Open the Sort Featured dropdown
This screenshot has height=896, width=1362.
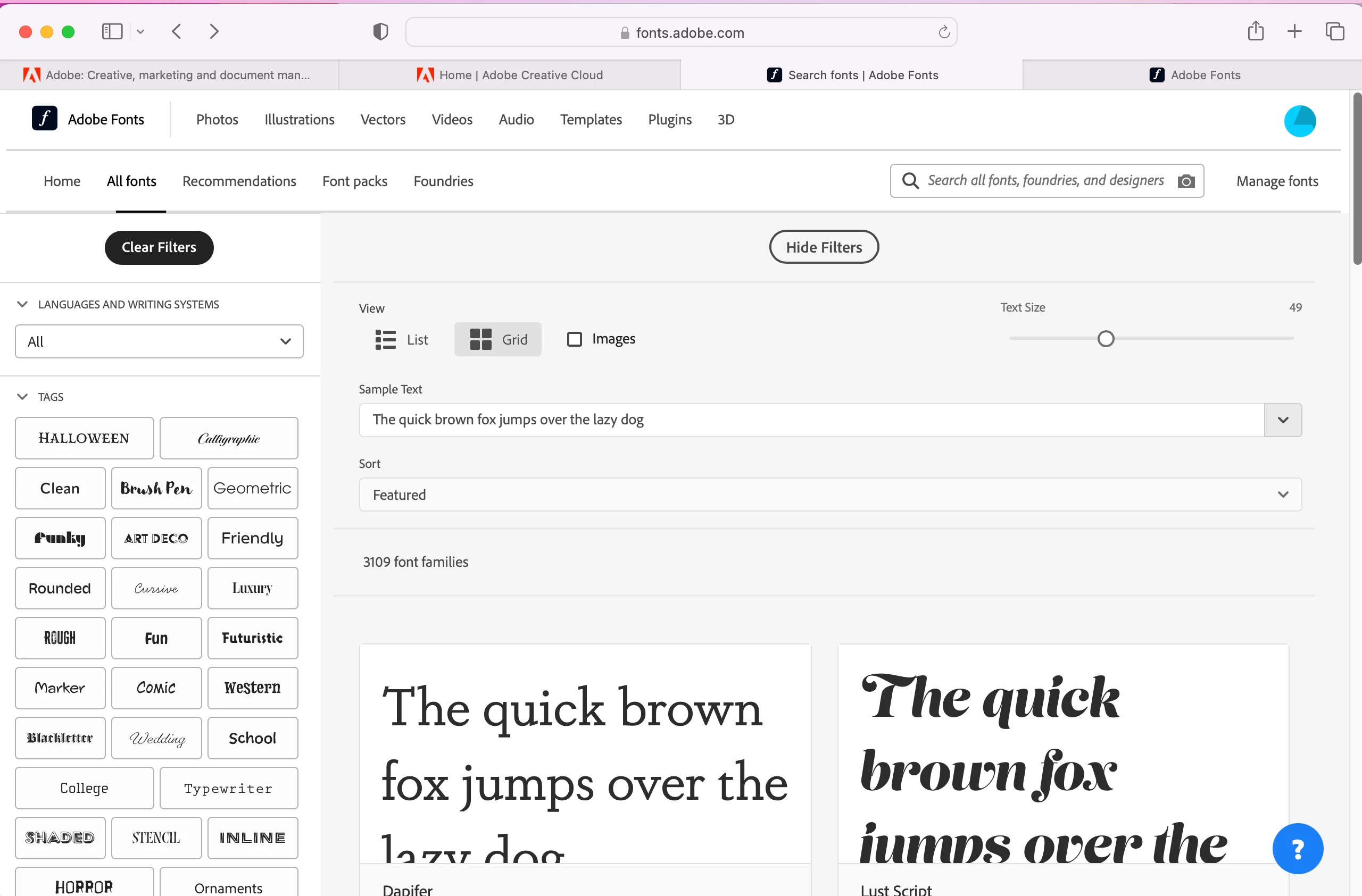tap(830, 495)
